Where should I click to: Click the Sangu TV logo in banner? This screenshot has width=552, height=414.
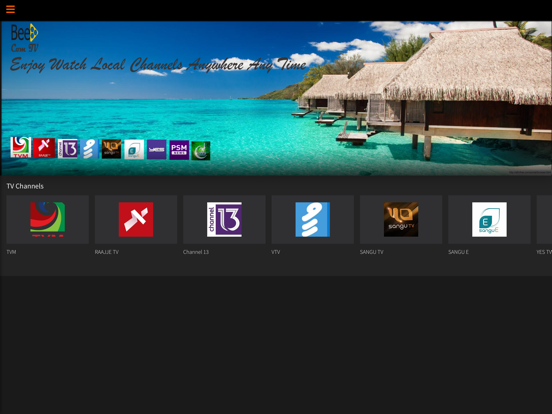pos(111,149)
